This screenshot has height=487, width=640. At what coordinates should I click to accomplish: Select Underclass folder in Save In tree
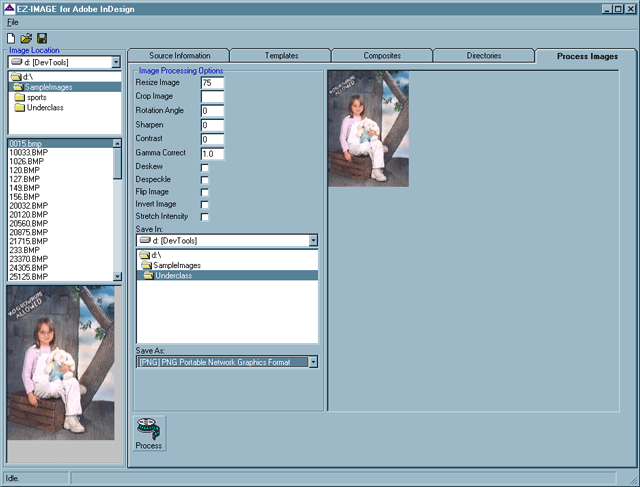[227, 276]
